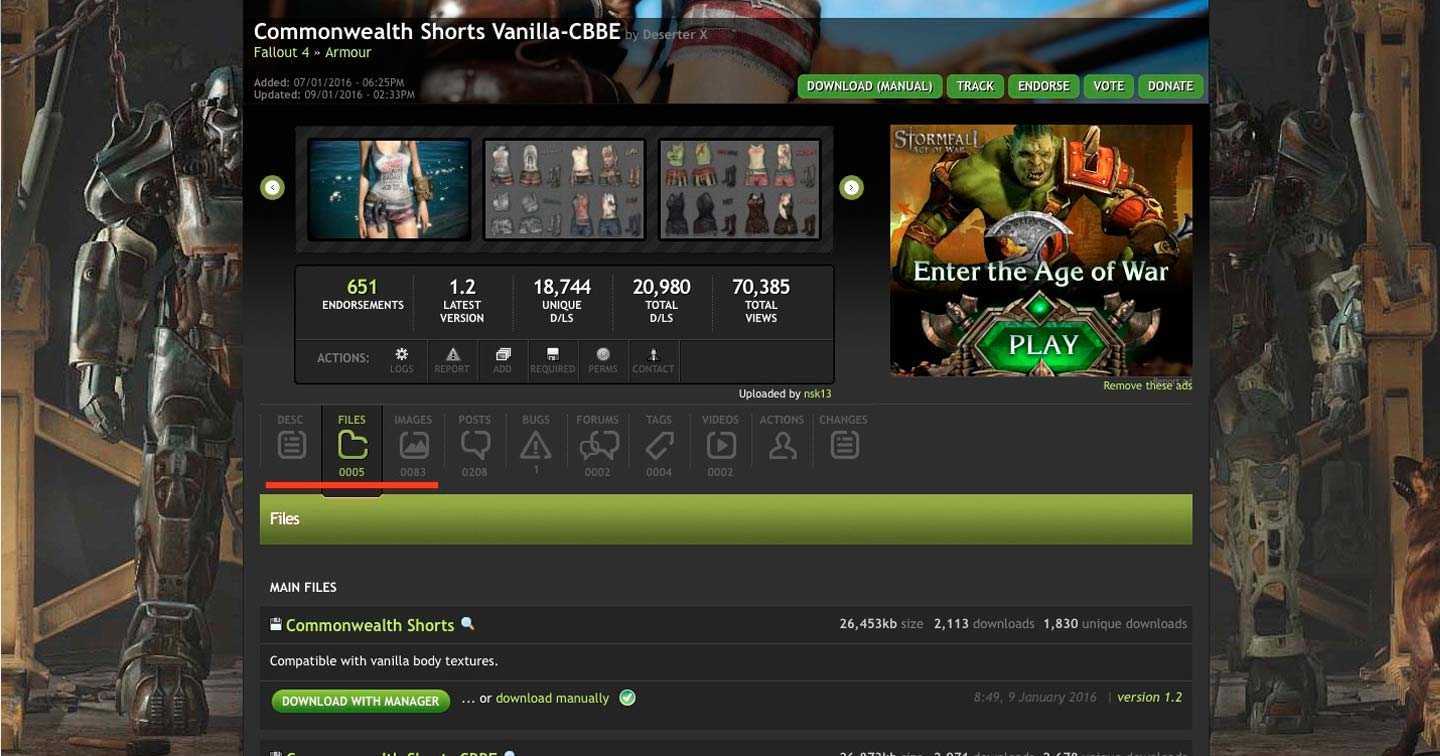Click the Report action icon
Image resolution: width=1440 pixels, height=756 pixels.
(x=452, y=360)
